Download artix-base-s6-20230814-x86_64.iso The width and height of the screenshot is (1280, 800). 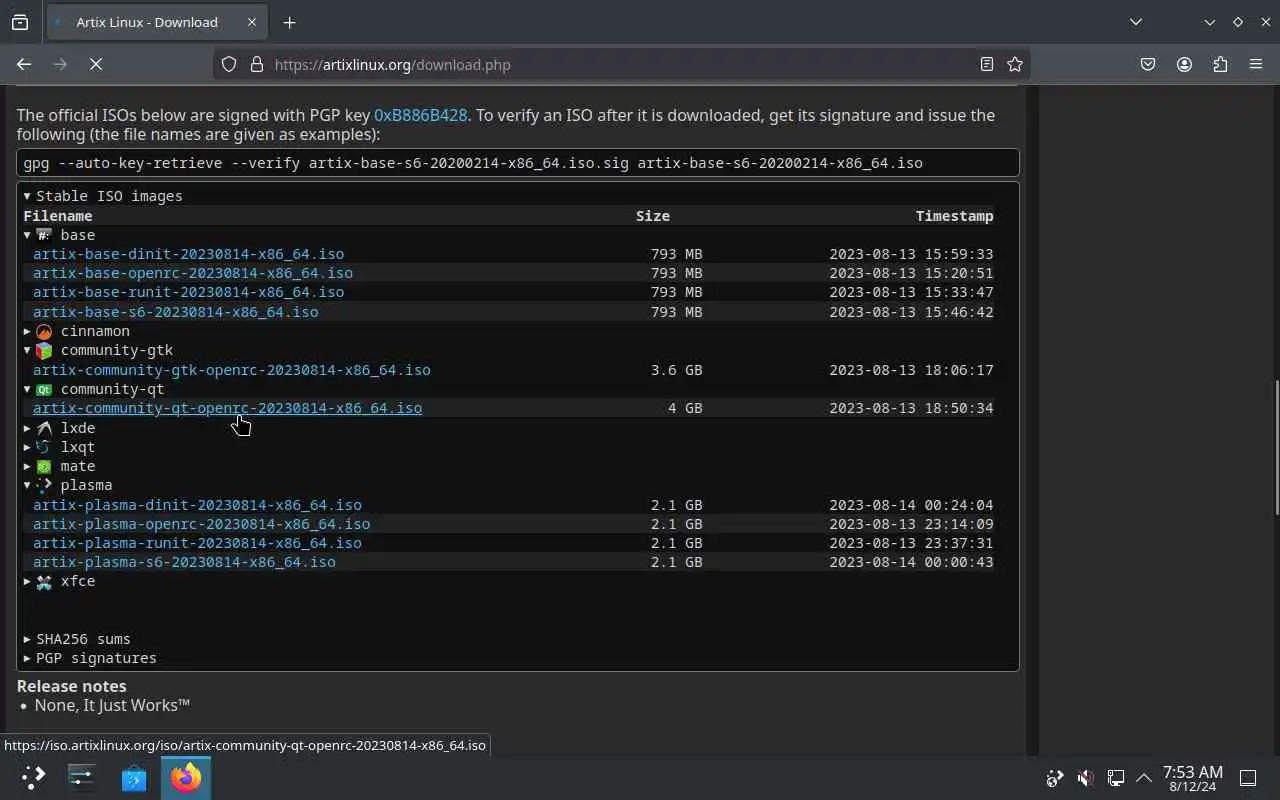[176, 312]
